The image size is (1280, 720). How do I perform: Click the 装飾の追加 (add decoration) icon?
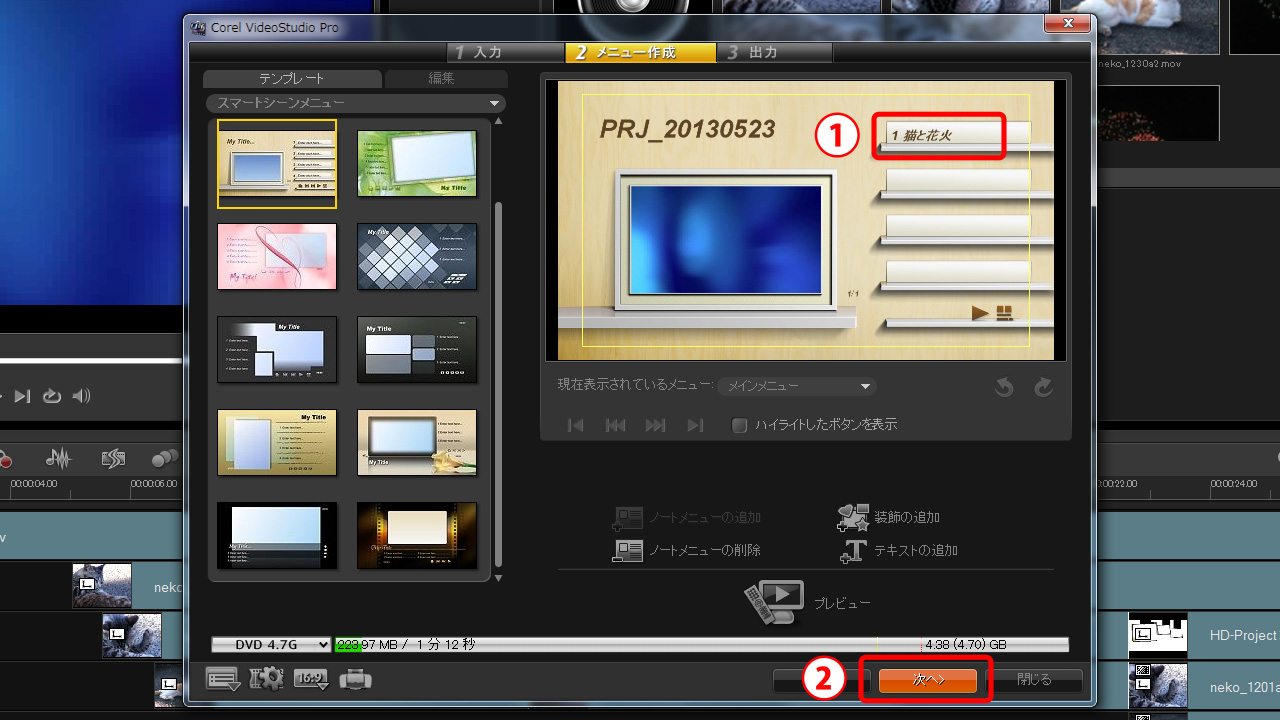tap(852, 517)
